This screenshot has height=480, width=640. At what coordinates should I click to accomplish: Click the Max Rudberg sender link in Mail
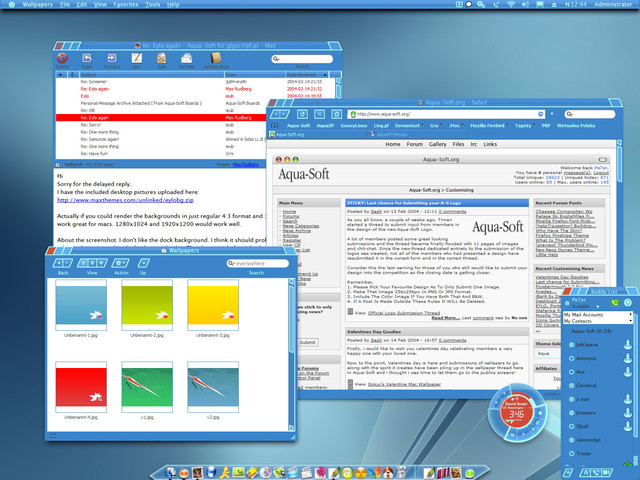pos(245,164)
